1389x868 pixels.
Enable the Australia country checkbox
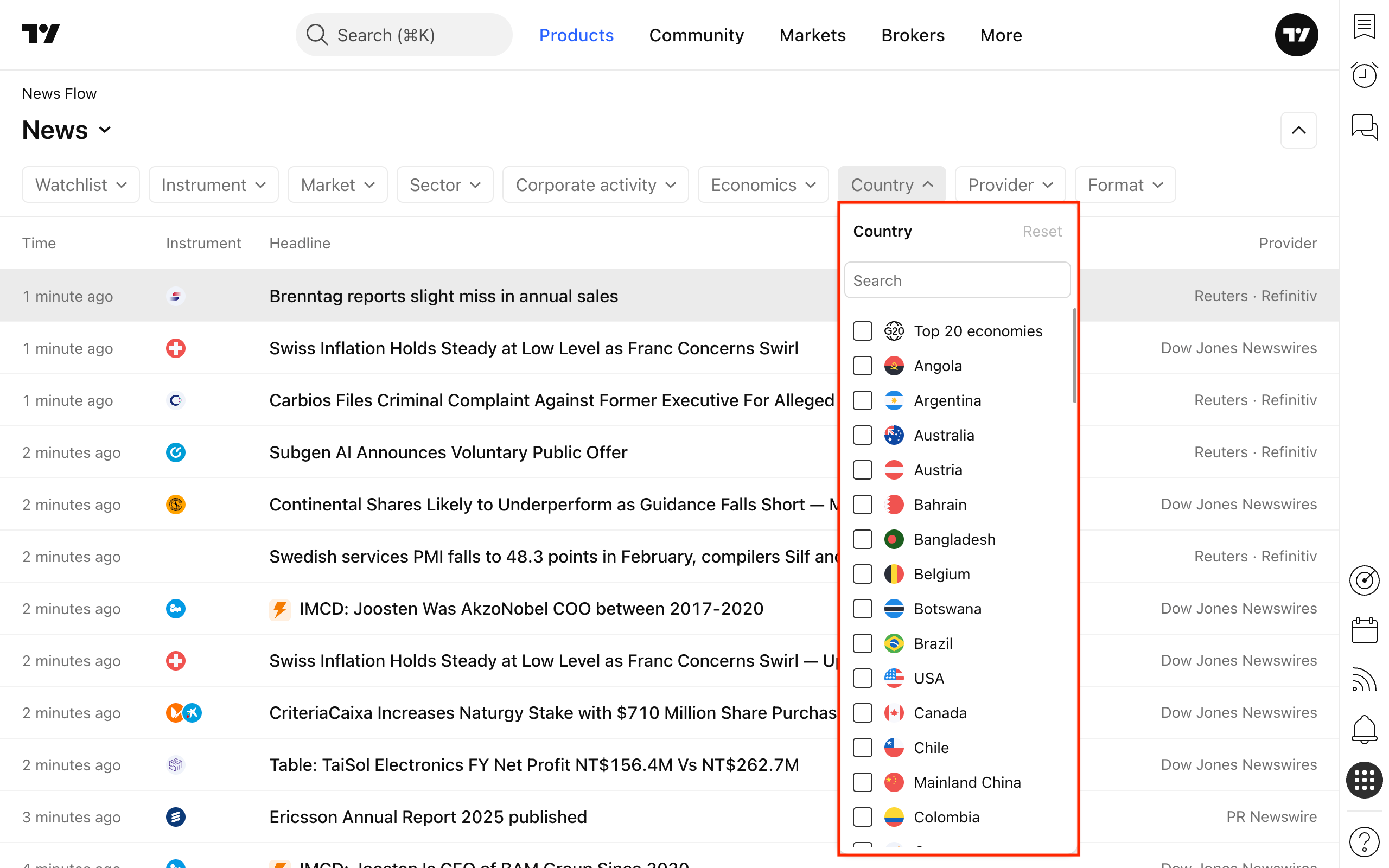tap(862, 435)
